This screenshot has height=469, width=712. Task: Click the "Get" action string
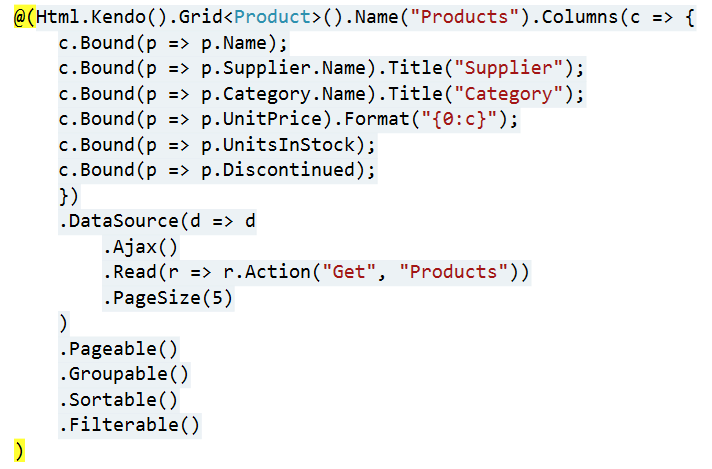(349, 272)
